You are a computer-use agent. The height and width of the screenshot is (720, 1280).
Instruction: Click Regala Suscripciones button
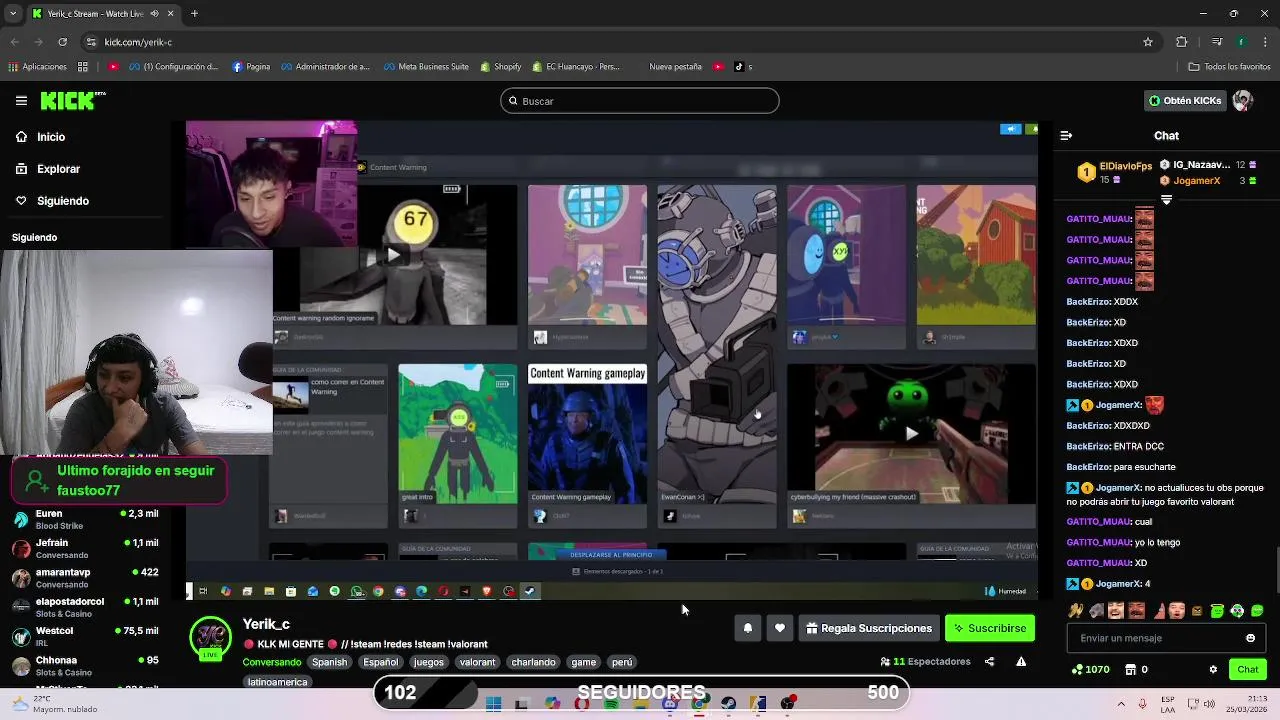tap(869, 628)
